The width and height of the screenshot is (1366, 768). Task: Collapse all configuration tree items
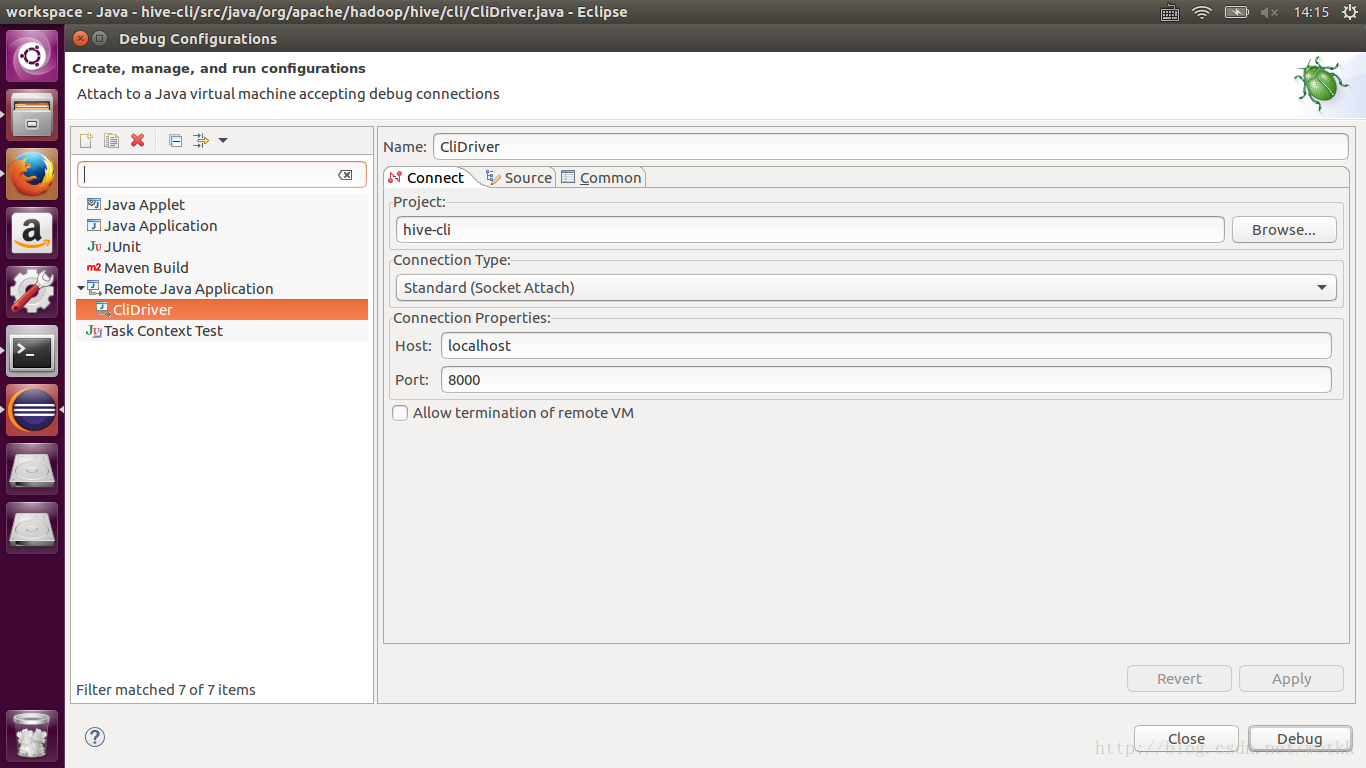point(175,140)
